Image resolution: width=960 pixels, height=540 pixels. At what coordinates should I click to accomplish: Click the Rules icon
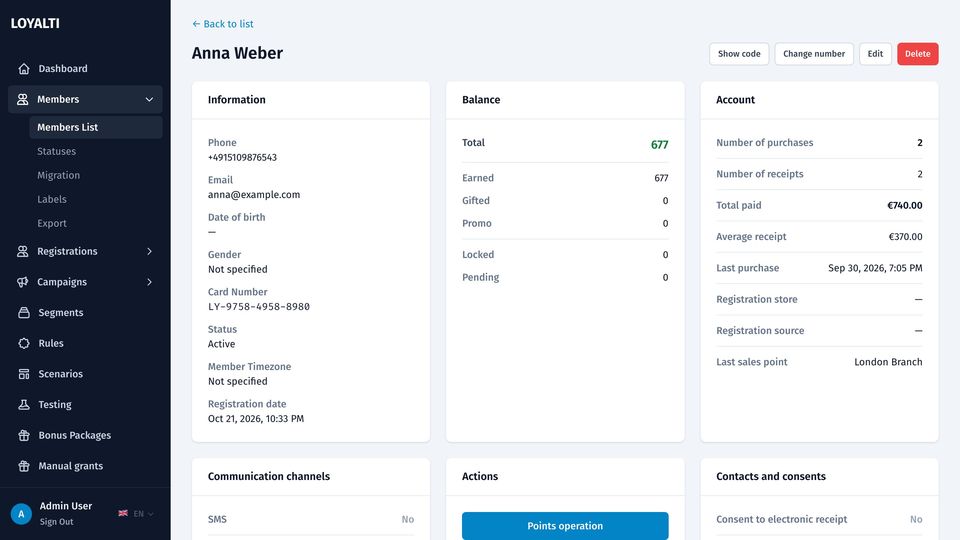tap(24, 343)
